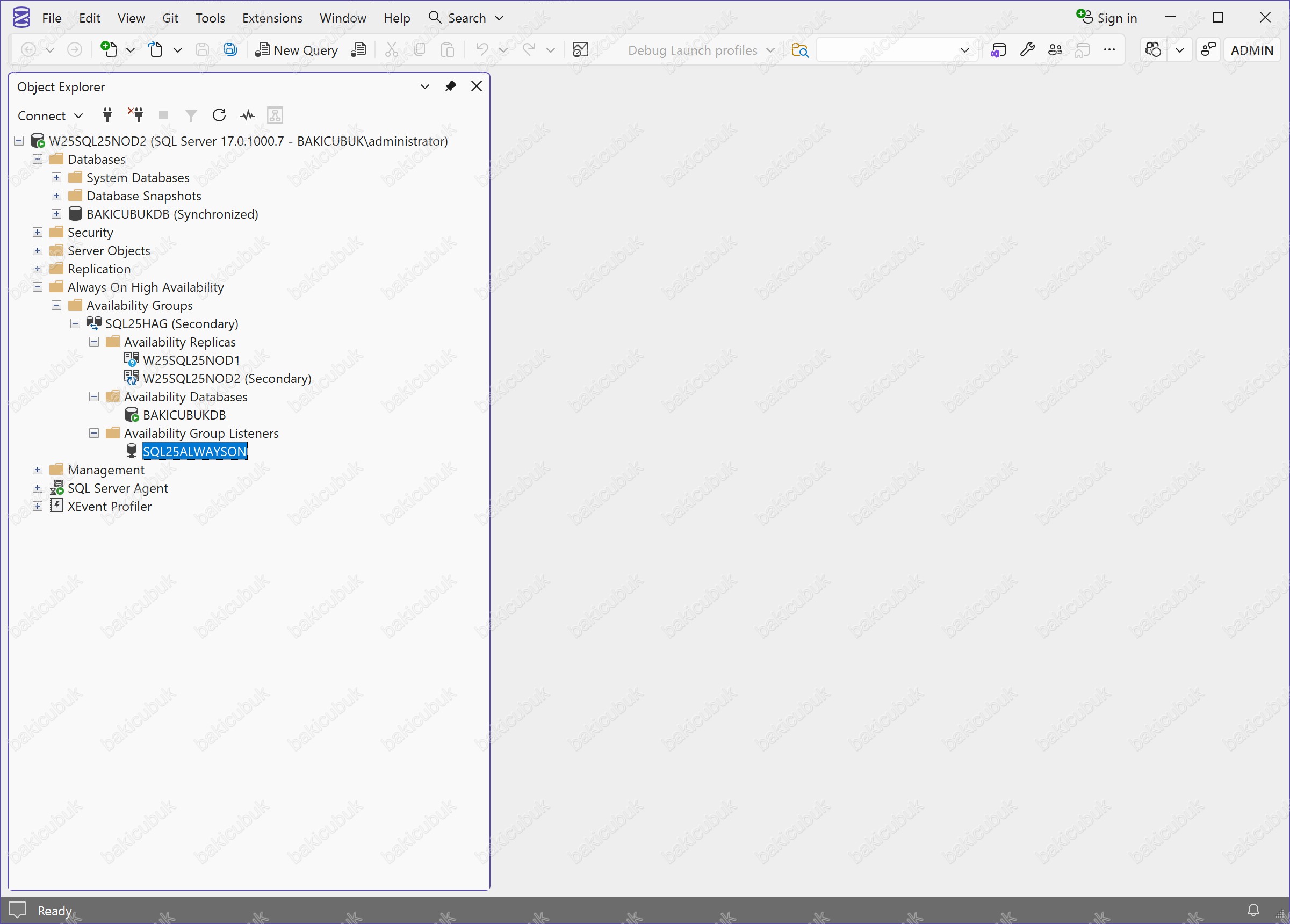Open the Activity Monitor icon

click(x=247, y=115)
